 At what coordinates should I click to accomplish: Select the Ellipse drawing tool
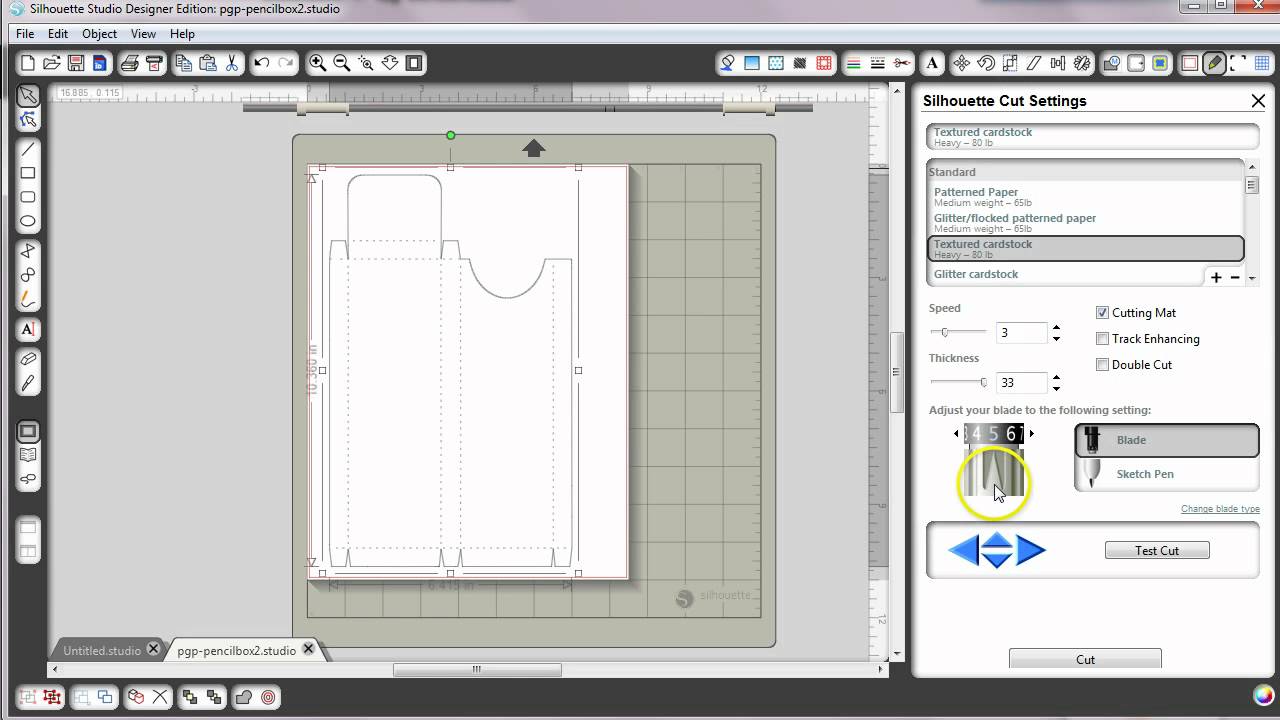pyautogui.click(x=28, y=221)
